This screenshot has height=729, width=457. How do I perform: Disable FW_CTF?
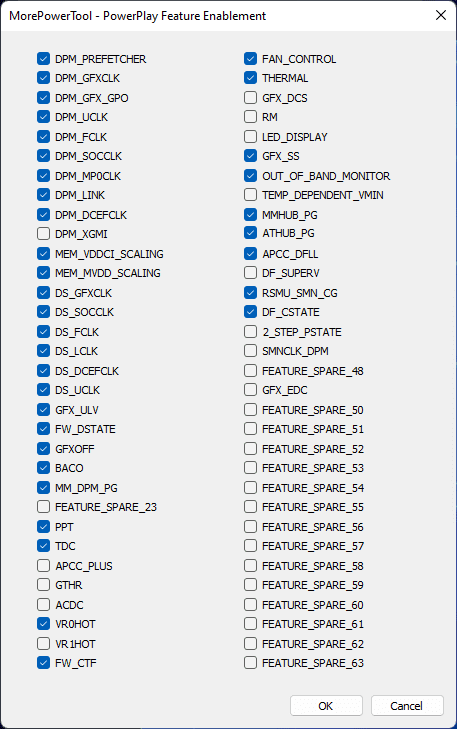[x=43, y=663]
